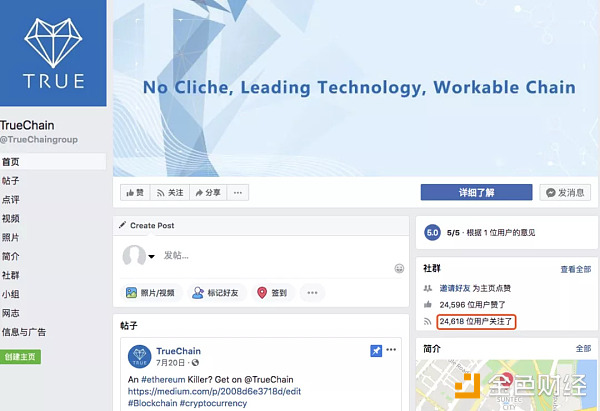Click the TrueChain page name title

[27, 125]
